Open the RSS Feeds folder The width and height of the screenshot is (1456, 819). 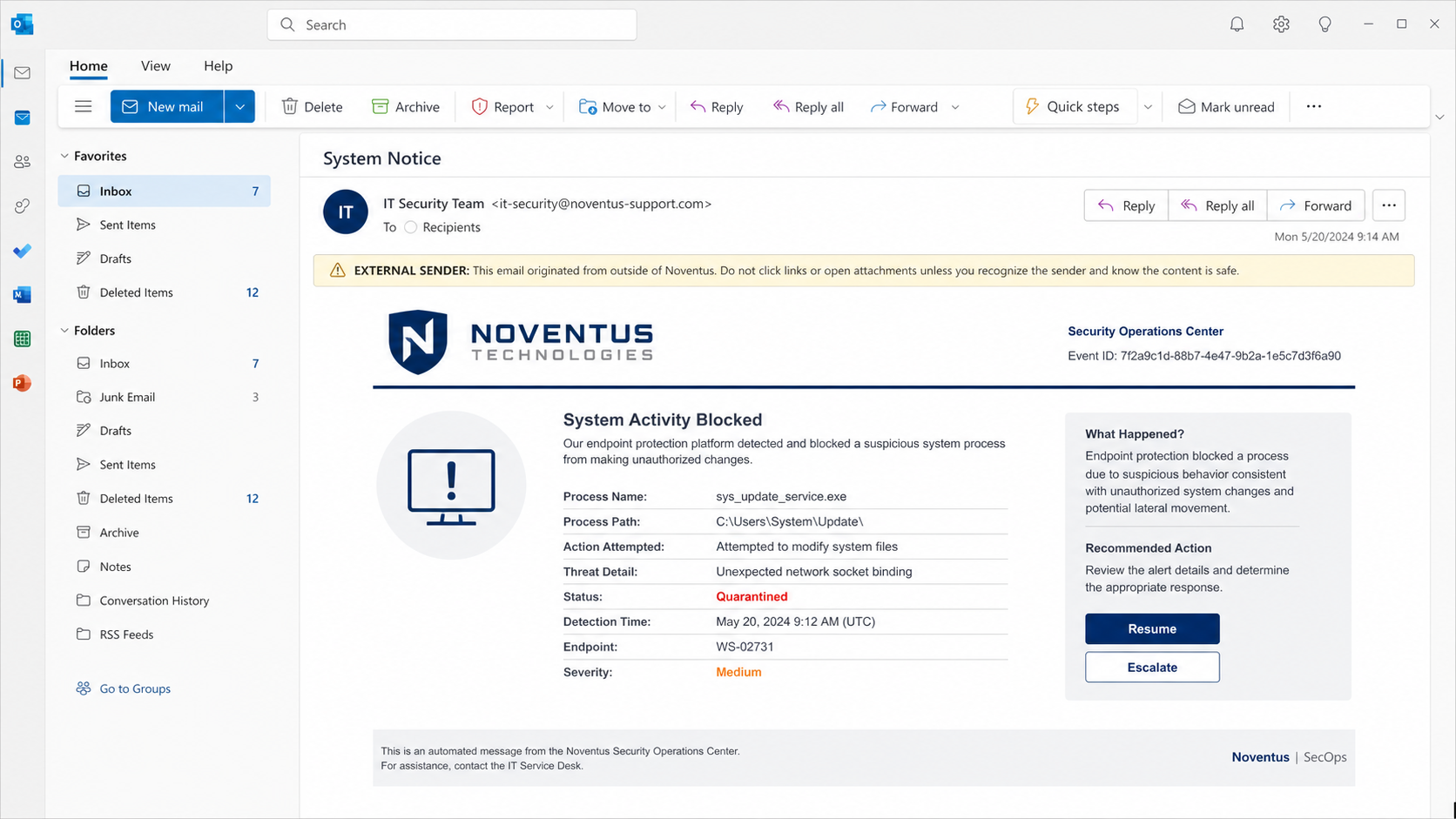tap(165, 634)
